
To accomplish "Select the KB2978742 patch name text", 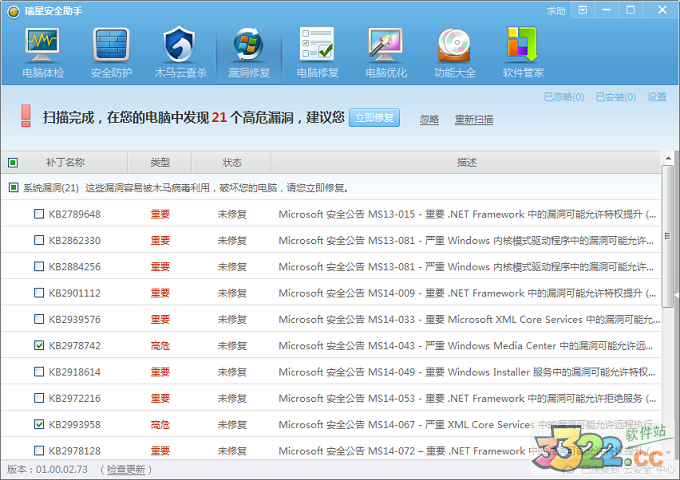I will (75, 346).
